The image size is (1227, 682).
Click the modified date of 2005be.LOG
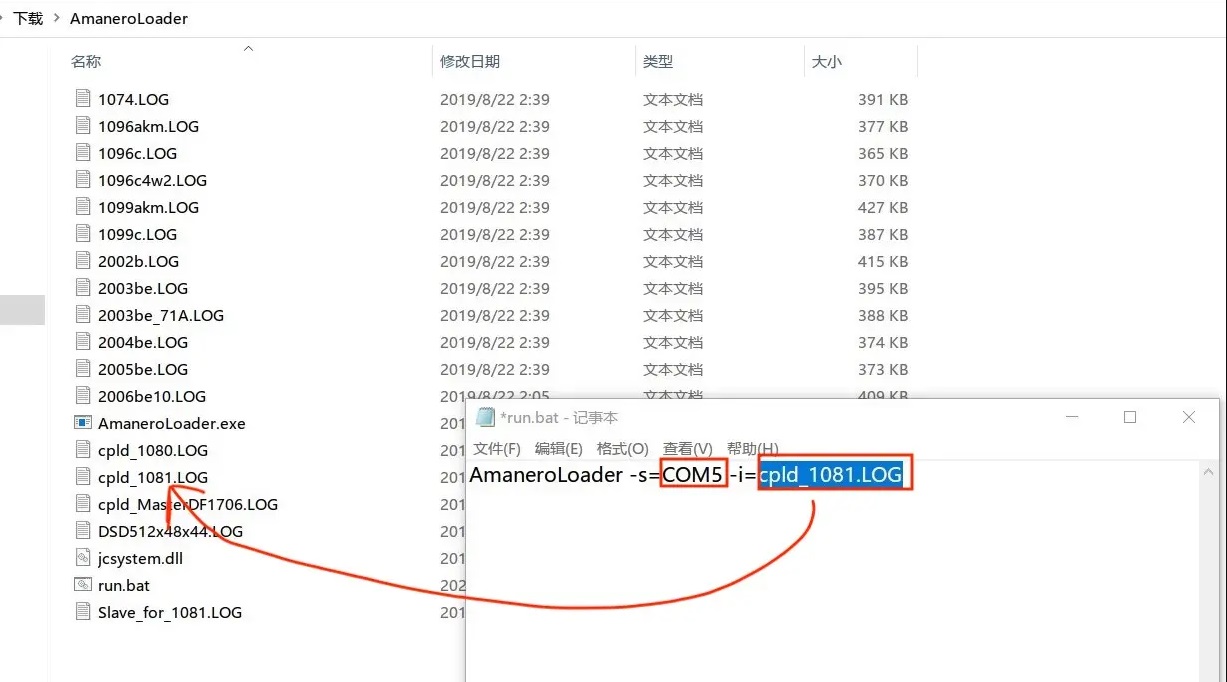[x=495, y=369]
